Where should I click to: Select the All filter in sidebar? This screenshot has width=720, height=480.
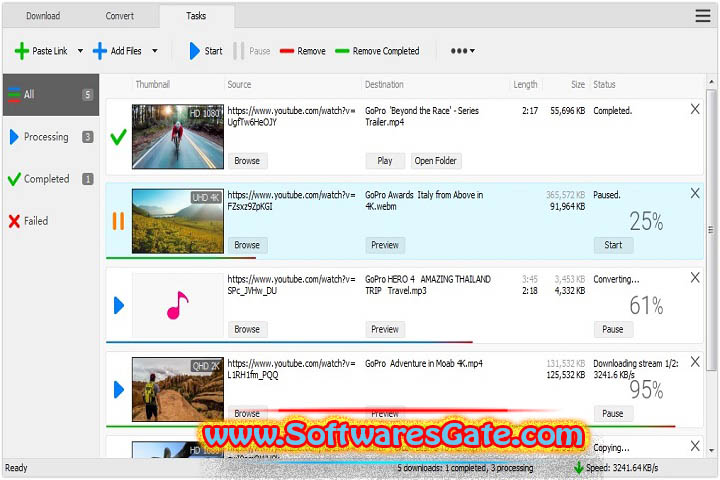click(51, 95)
